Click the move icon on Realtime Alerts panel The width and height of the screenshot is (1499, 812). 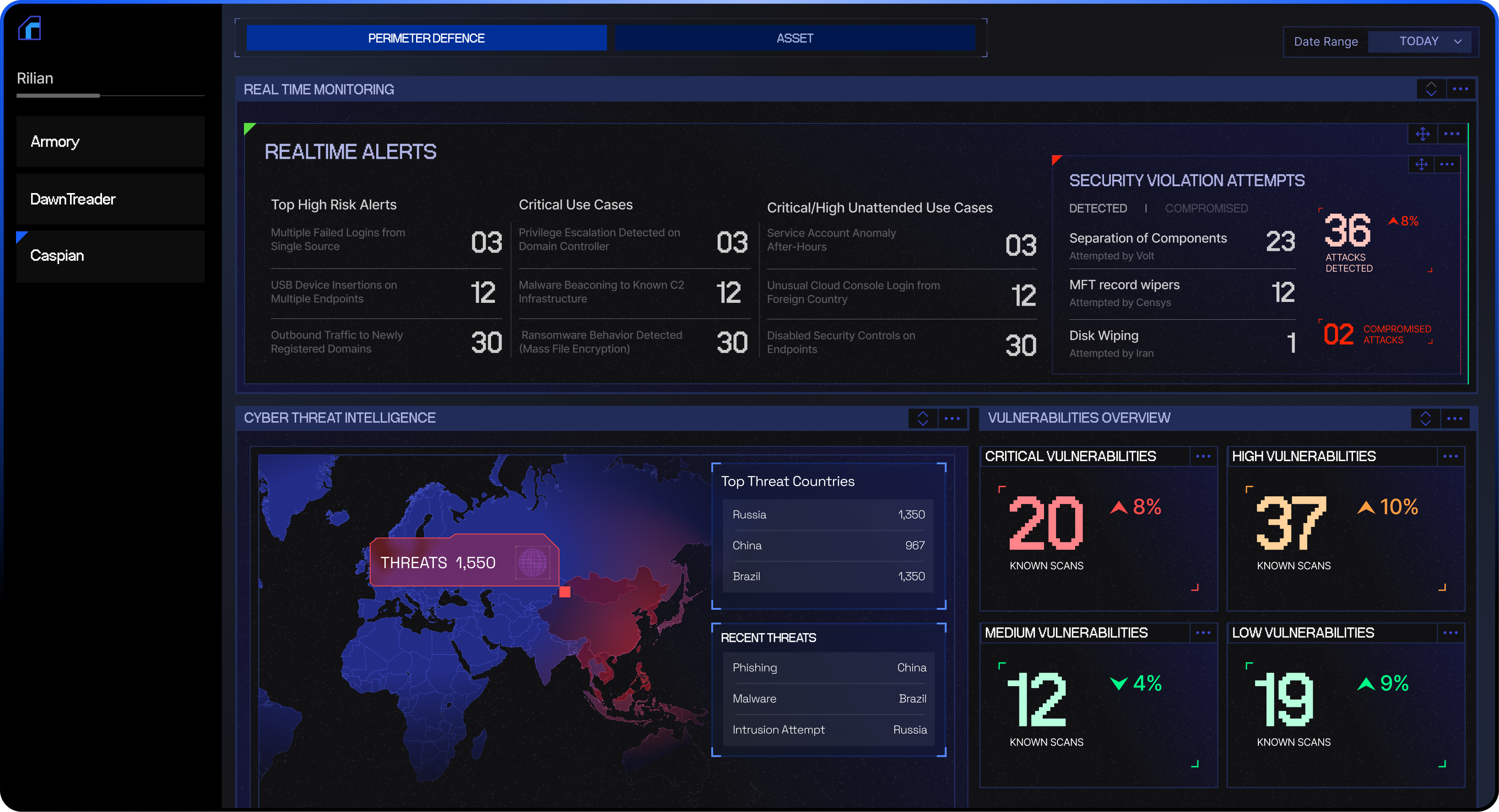tap(1422, 134)
